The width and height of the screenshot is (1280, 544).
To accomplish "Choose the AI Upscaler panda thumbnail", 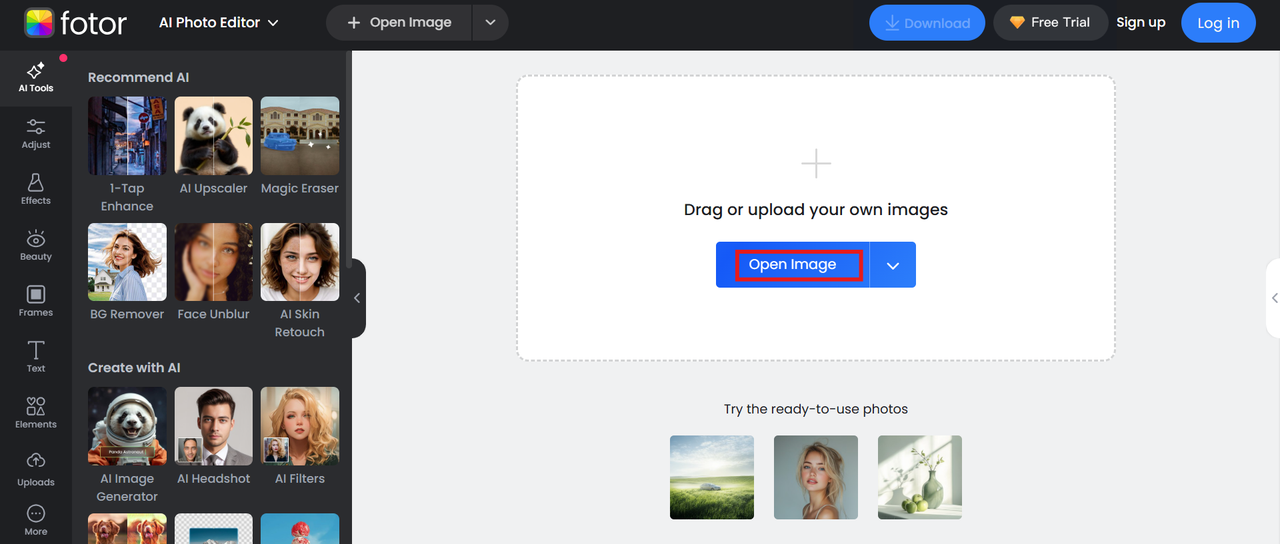I will tap(213, 137).
